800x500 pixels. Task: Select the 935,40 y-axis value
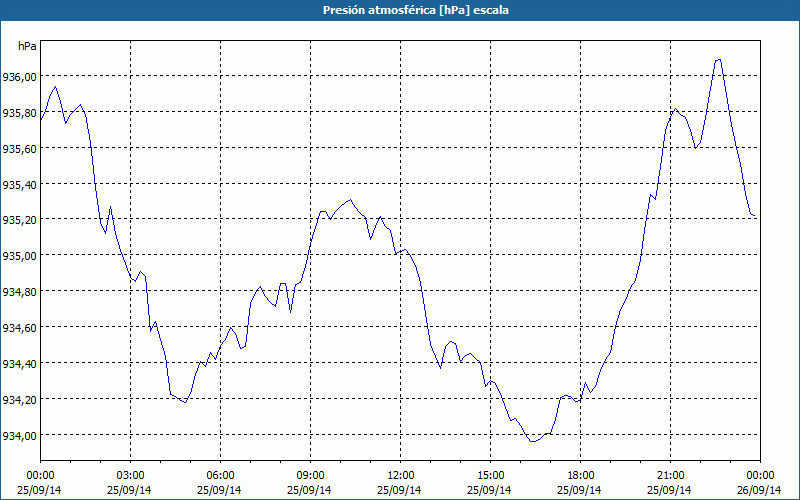[x=19, y=184]
